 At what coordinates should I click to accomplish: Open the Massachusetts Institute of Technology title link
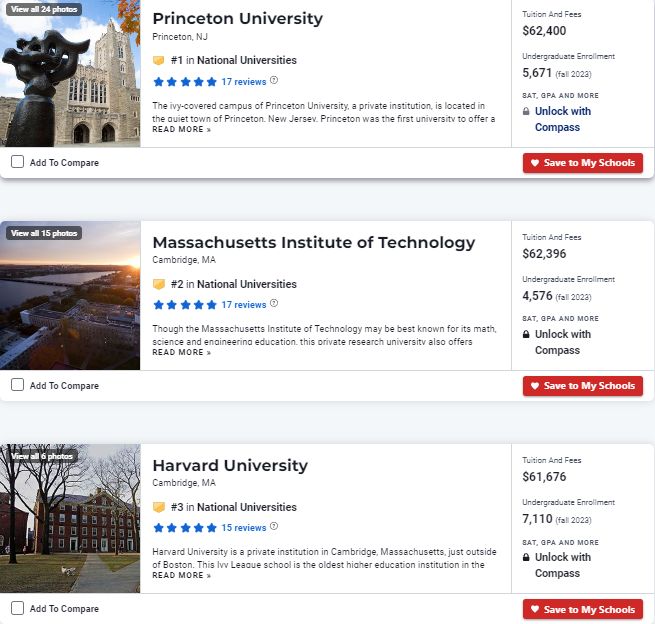(314, 243)
